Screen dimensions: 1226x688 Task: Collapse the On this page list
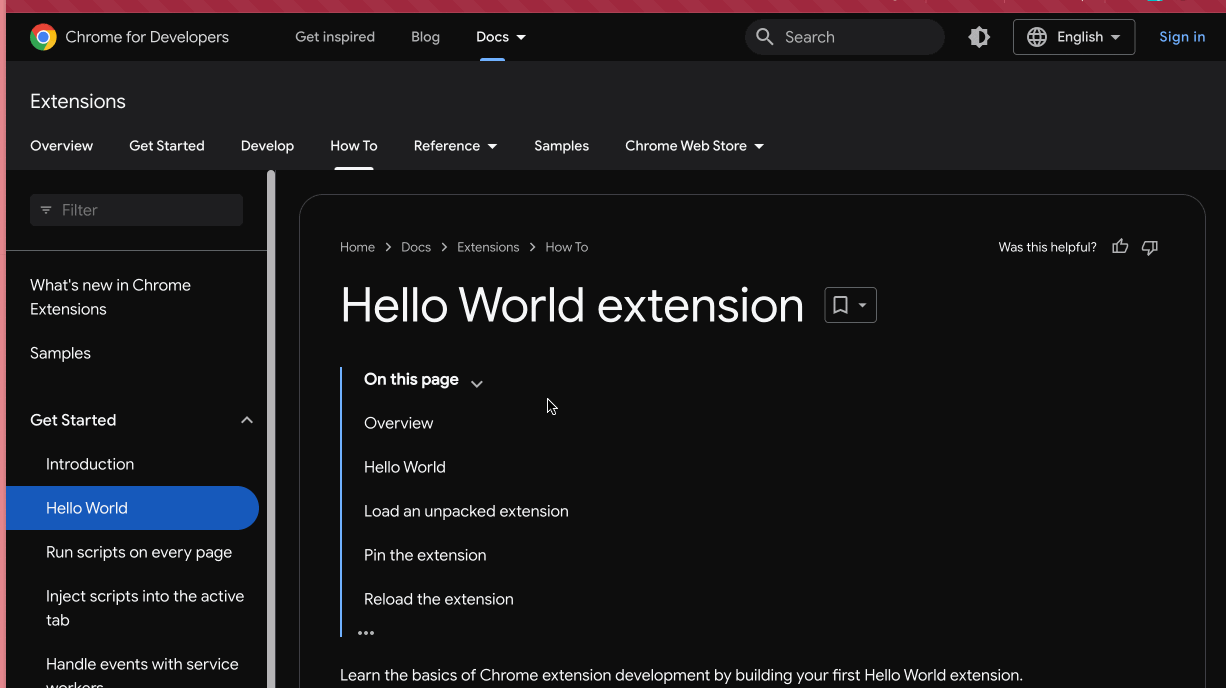tap(477, 384)
